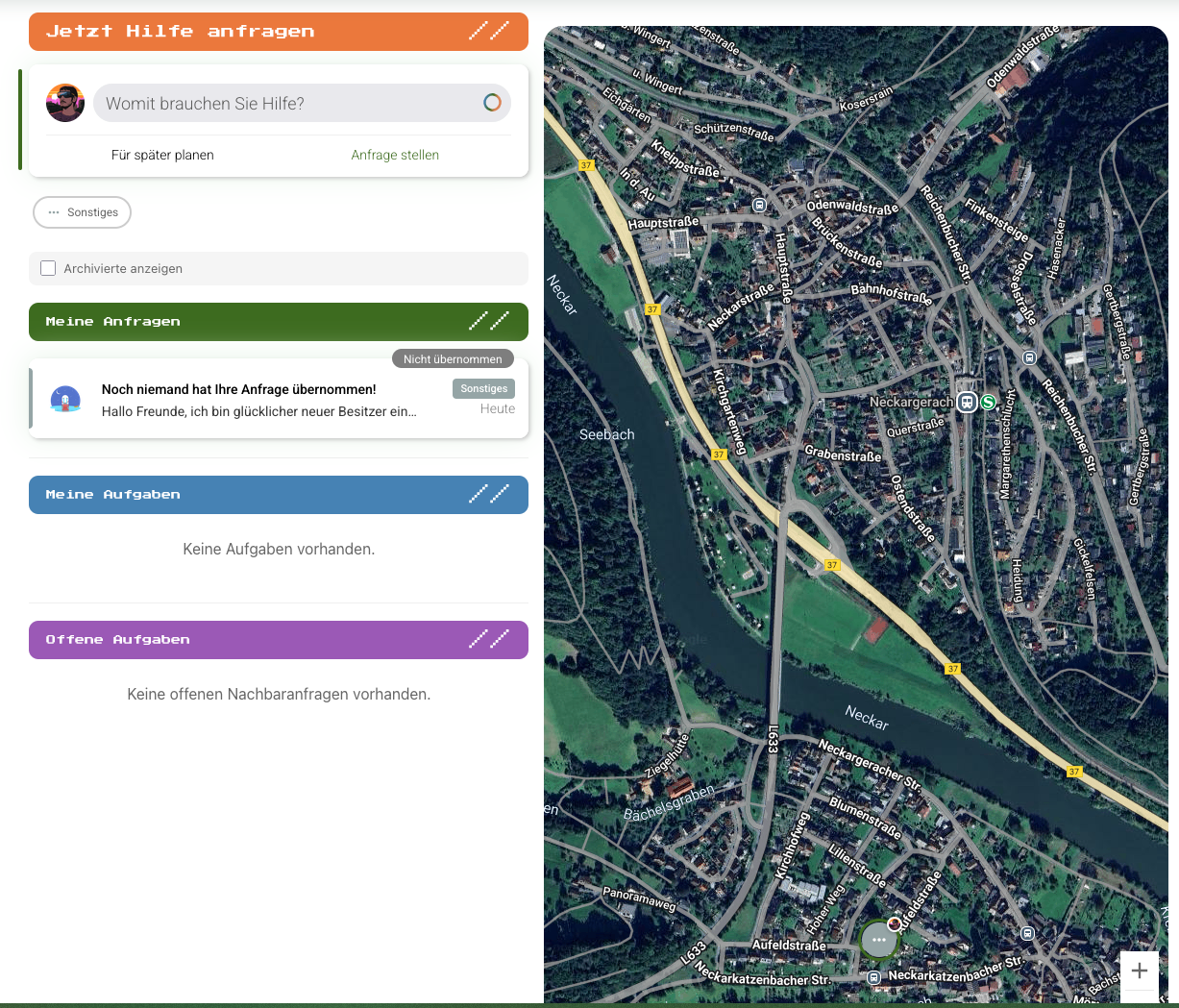Click the Anfrage stellen option
This screenshot has width=1179, height=1008.
[x=395, y=155]
